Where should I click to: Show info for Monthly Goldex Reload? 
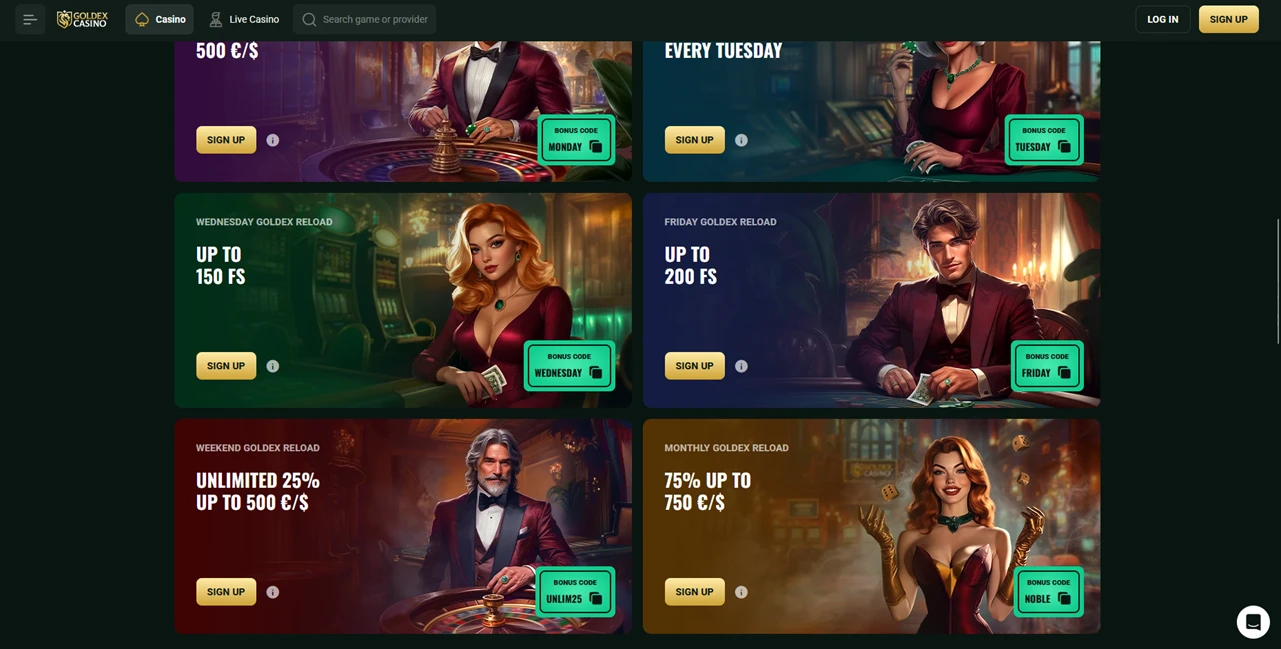pos(741,592)
